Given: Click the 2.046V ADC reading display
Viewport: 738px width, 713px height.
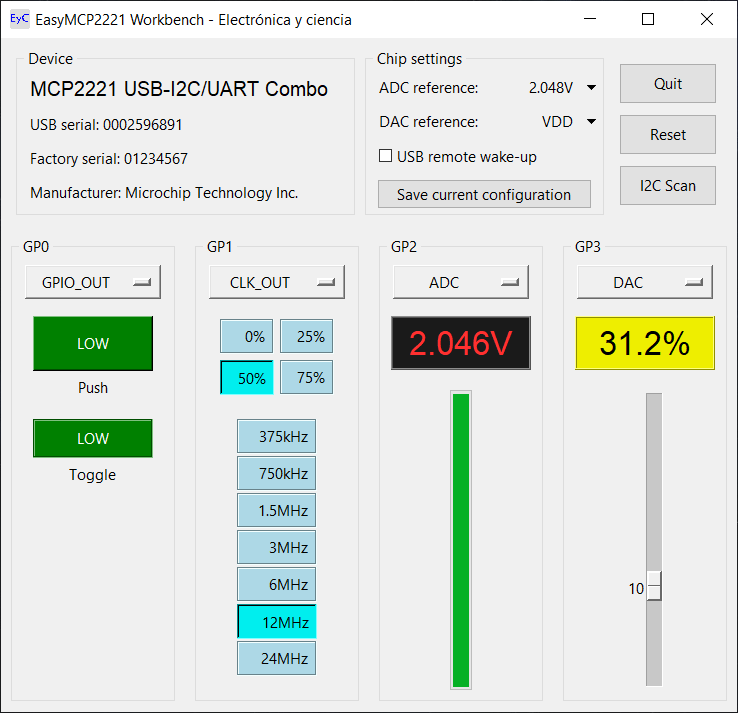Looking at the screenshot, I should click(461, 343).
